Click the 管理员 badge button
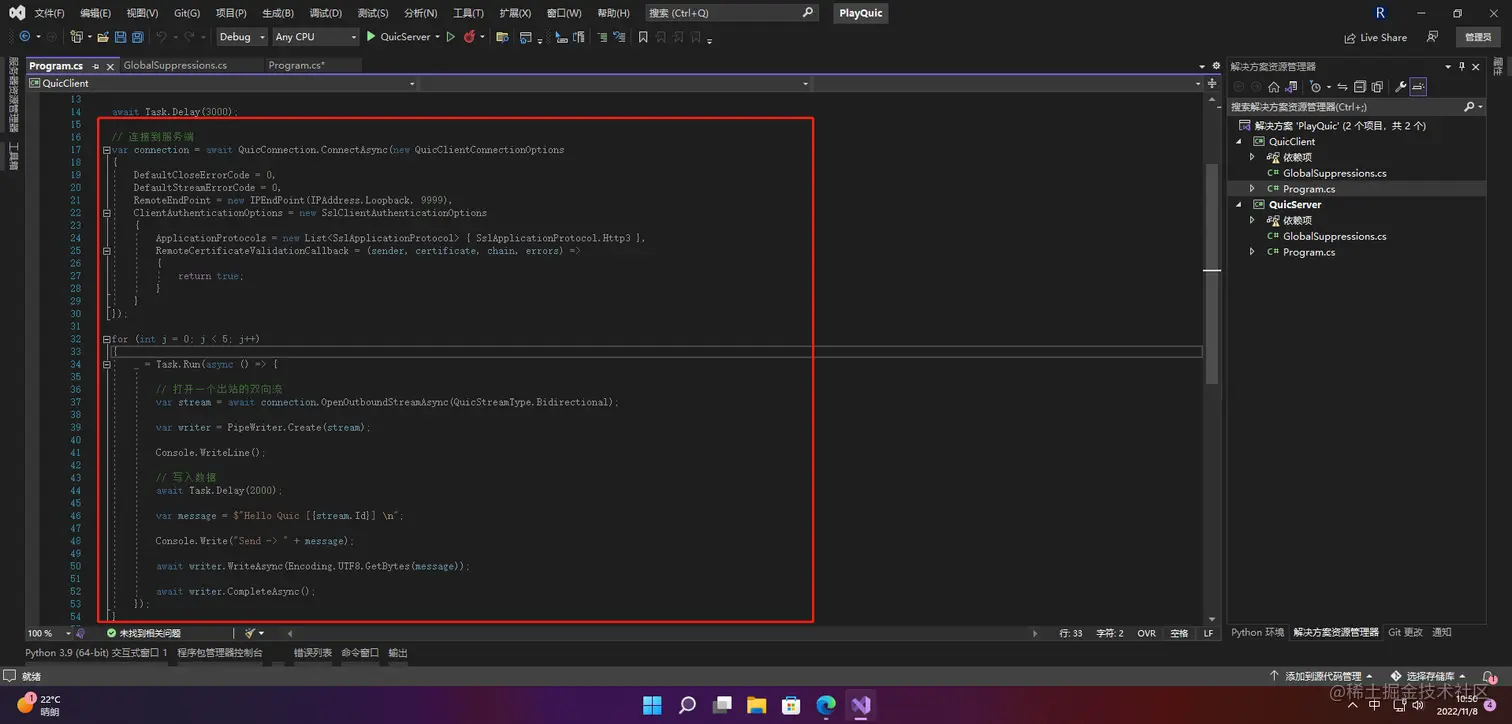Screen dimensions: 1512x724 1478,37
